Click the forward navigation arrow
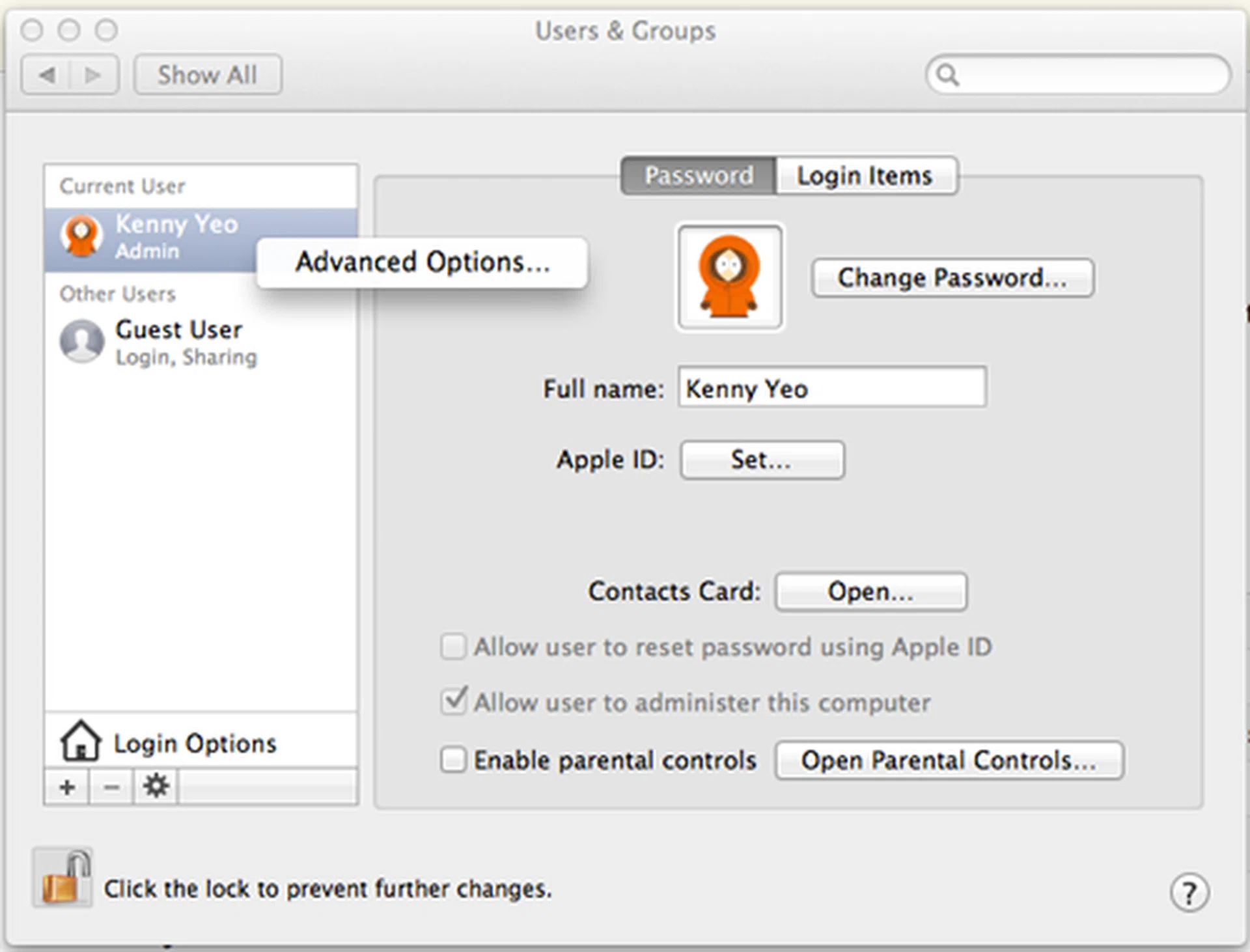The height and width of the screenshot is (952, 1250). pyautogui.click(x=93, y=74)
